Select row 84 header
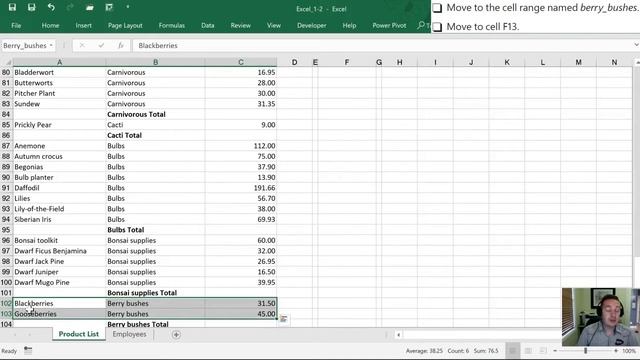Viewport: 640px width, 360px height. coord(6,114)
